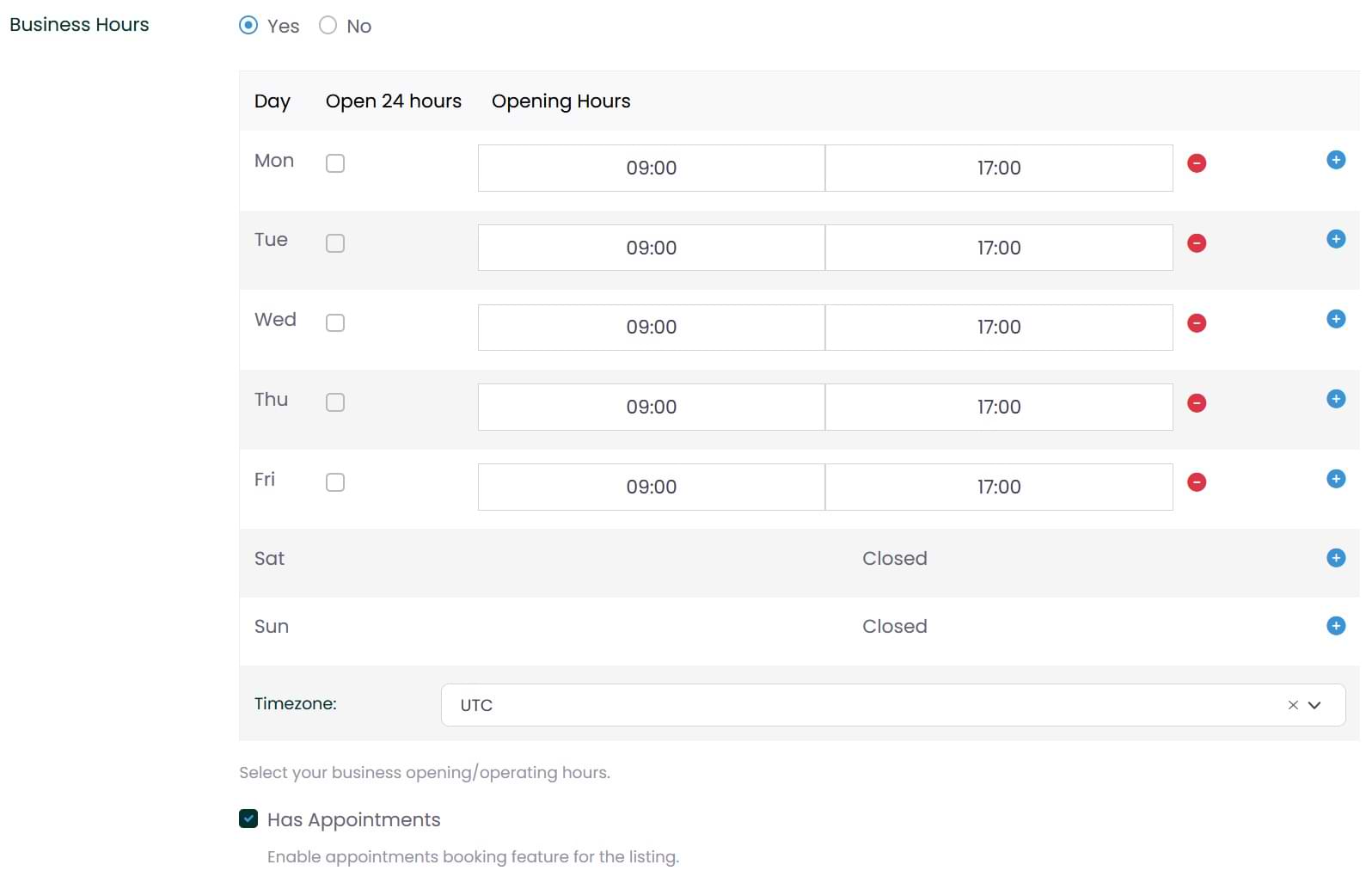Open Tuesday's 09:00 opening time picker
1372x889 pixels.
pos(651,248)
